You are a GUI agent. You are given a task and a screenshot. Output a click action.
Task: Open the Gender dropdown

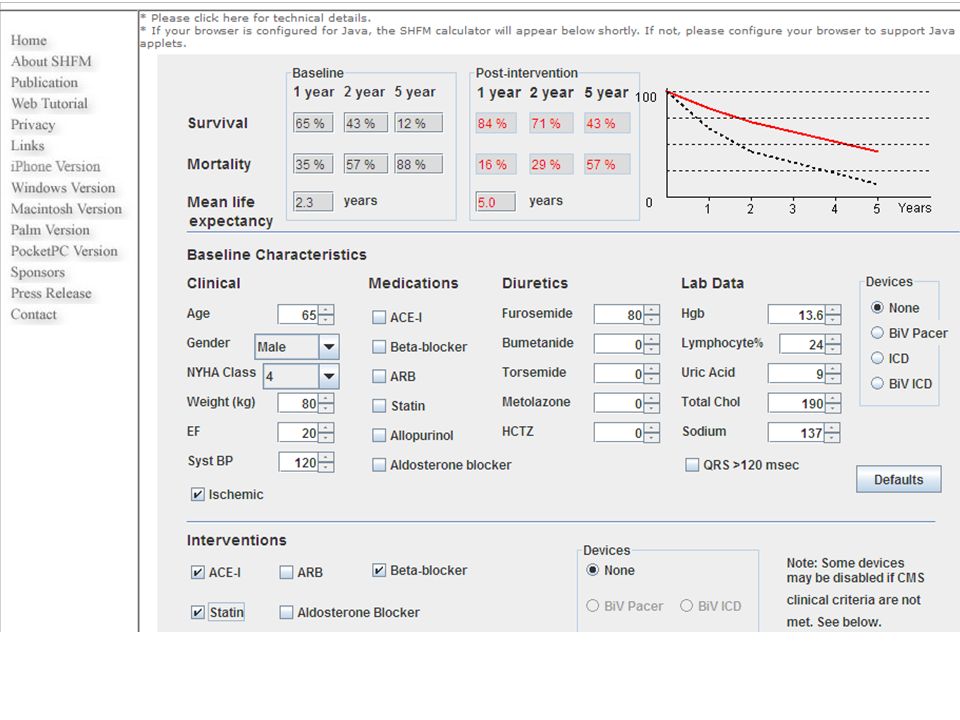pos(329,347)
